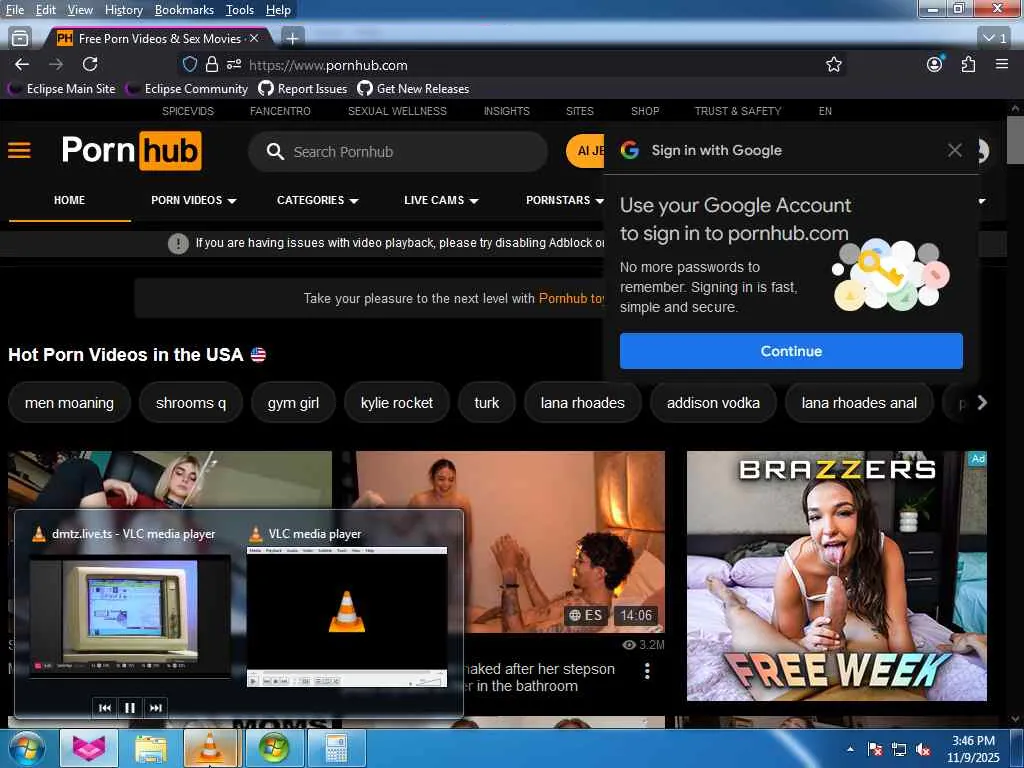The width and height of the screenshot is (1024, 768).
Task: Open the Tools menu
Action: 240,10
